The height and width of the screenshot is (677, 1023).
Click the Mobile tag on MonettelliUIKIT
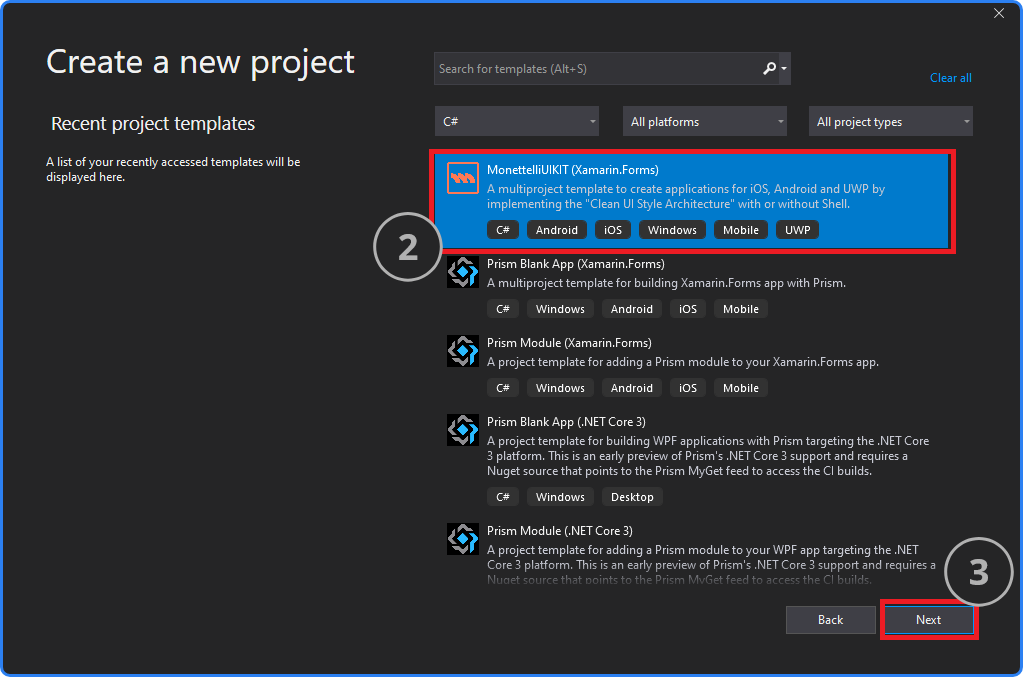741,230
